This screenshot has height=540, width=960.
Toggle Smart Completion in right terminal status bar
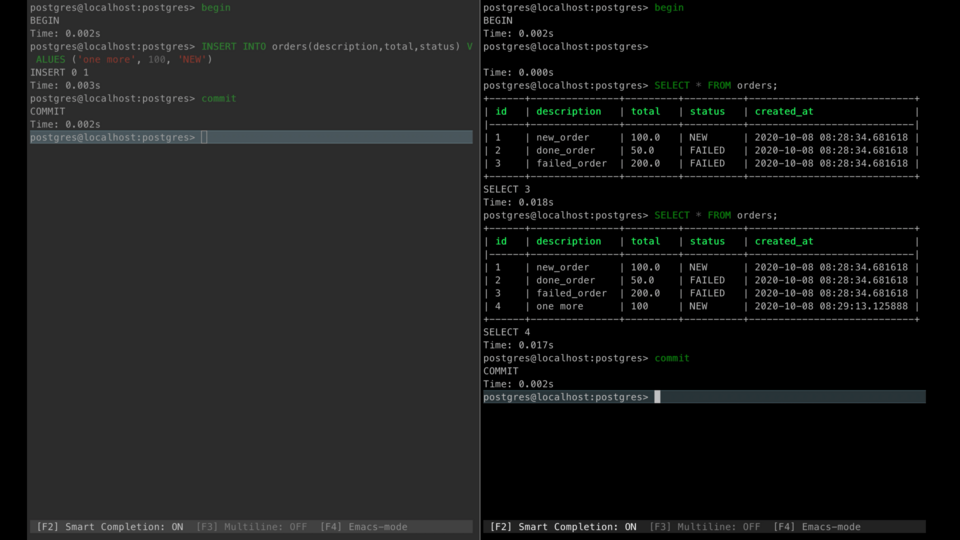(563, 527)
